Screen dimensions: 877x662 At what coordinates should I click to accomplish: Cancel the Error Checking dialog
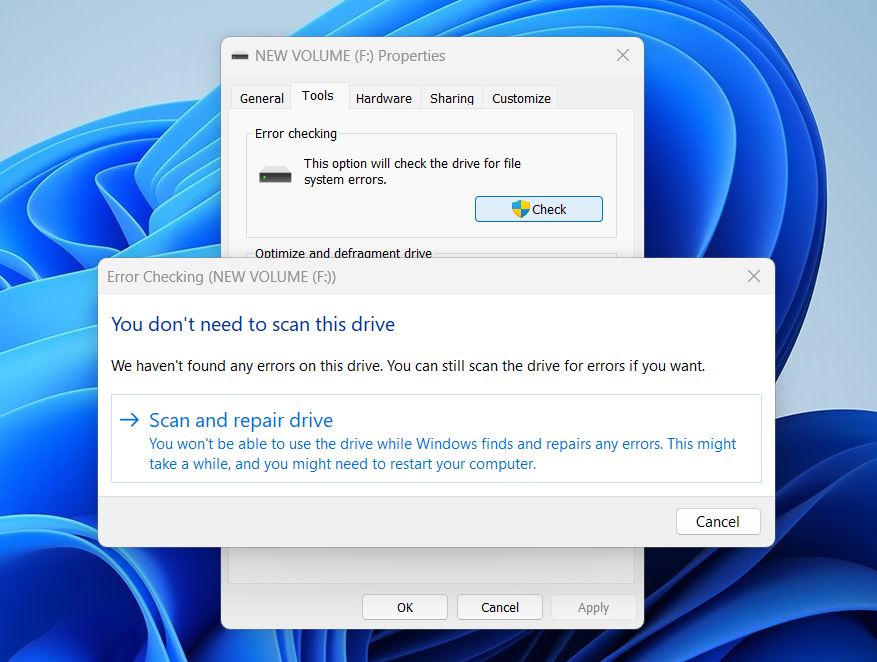(x=717, y=521)
